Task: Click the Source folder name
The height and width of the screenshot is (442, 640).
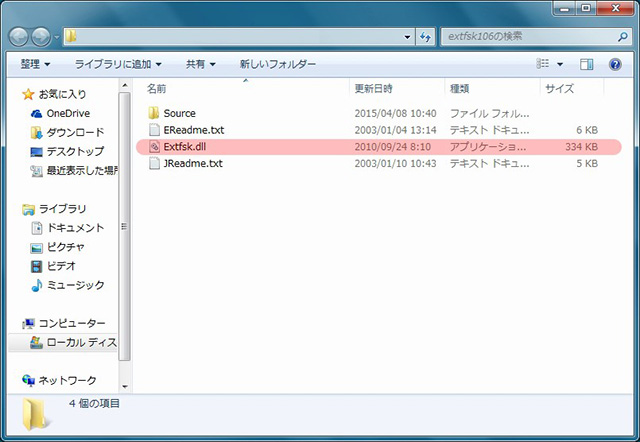Action: pyautogui.click(x=180, y=113)
